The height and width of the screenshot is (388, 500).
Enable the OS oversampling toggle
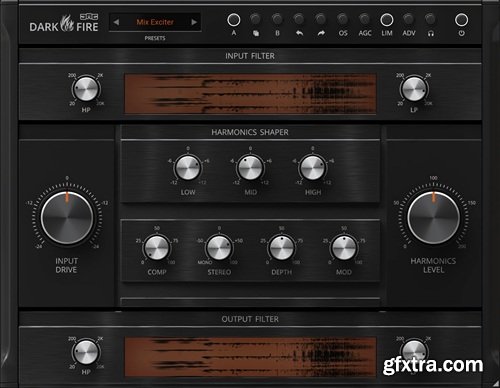tap(343, 19)
